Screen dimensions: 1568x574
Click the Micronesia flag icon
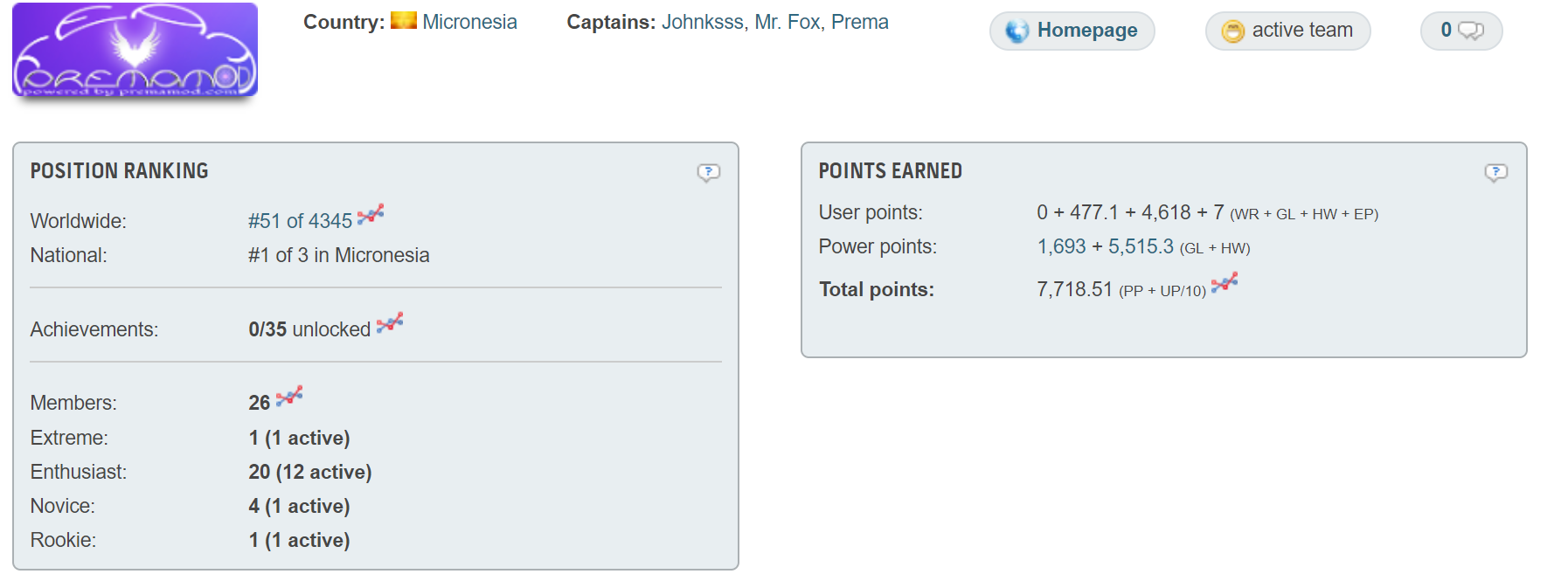click(x=403, y=21)
